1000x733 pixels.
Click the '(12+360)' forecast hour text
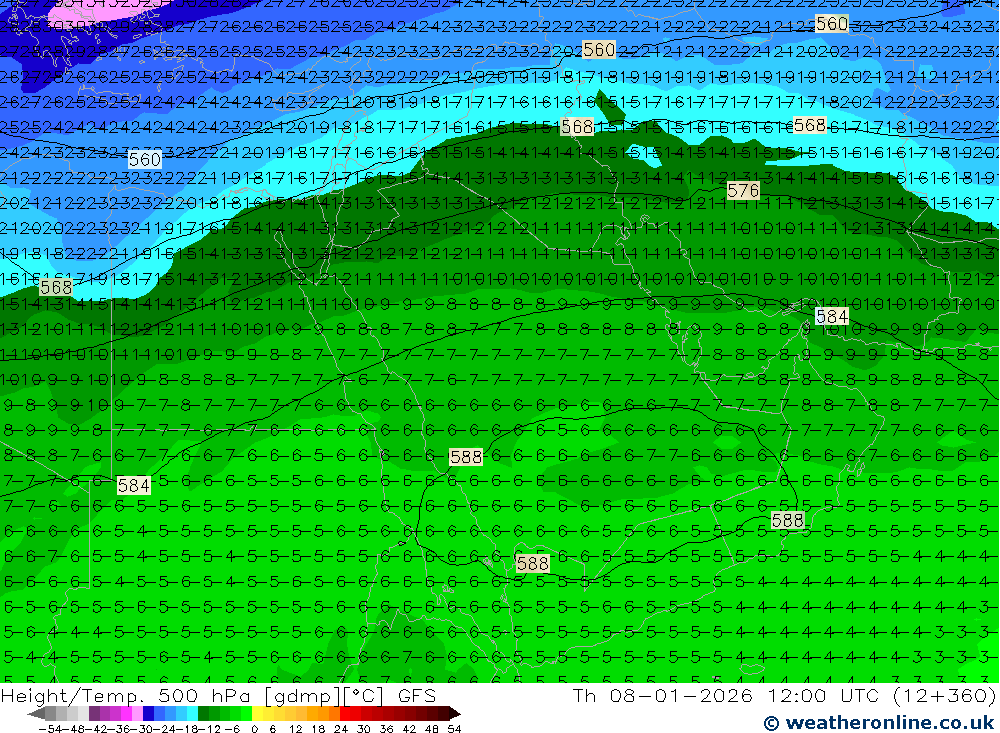tap(945, 696)
